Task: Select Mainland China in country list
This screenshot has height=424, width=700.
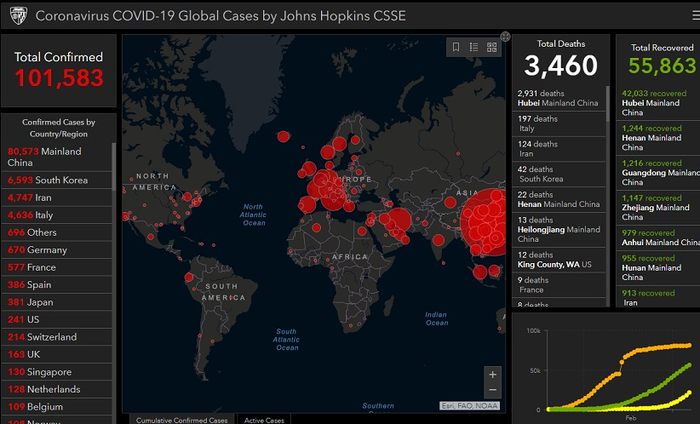Action: coord(56,157)
